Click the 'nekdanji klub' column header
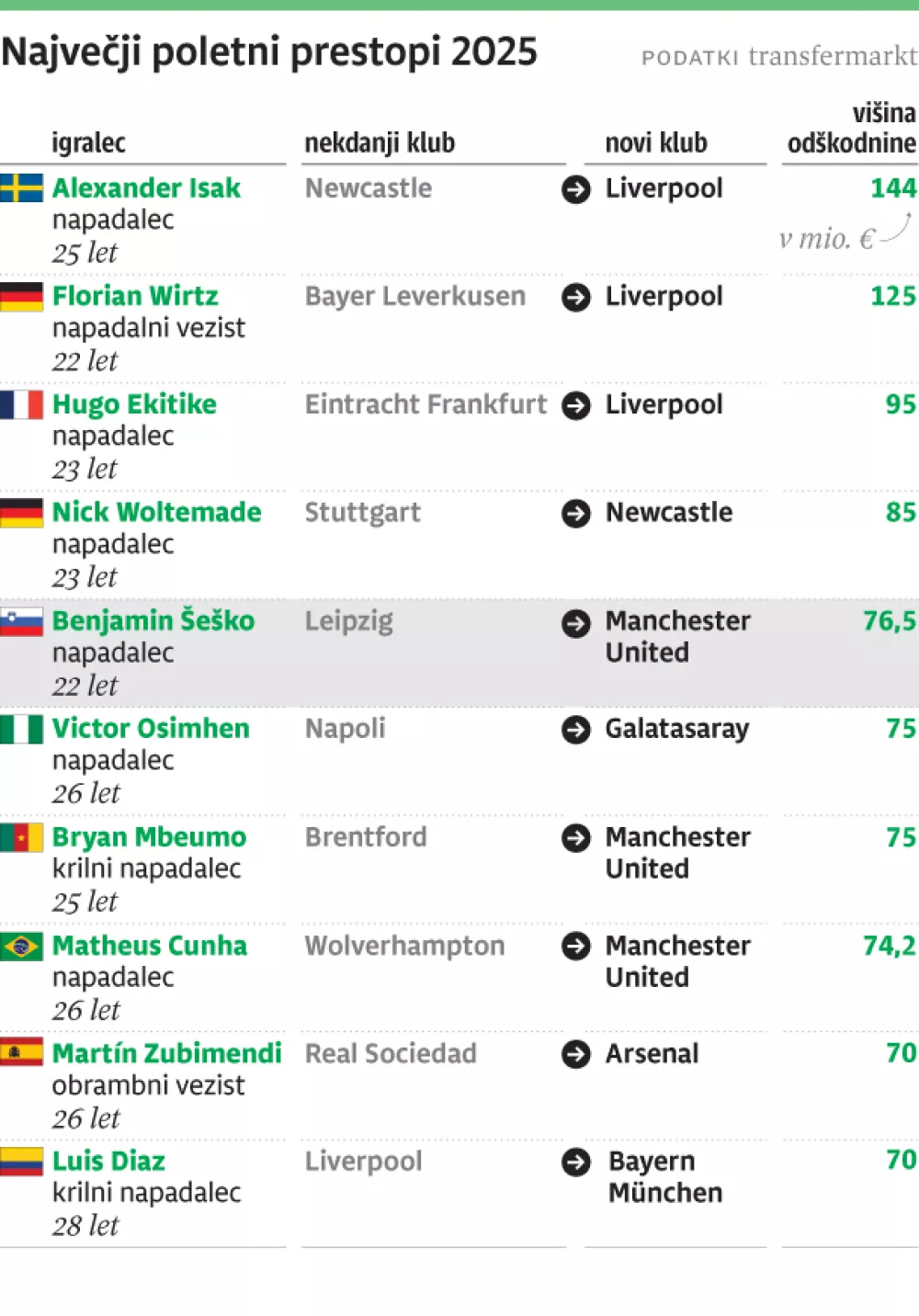This screenshot has height=1316, width=919. pos(380,143)
